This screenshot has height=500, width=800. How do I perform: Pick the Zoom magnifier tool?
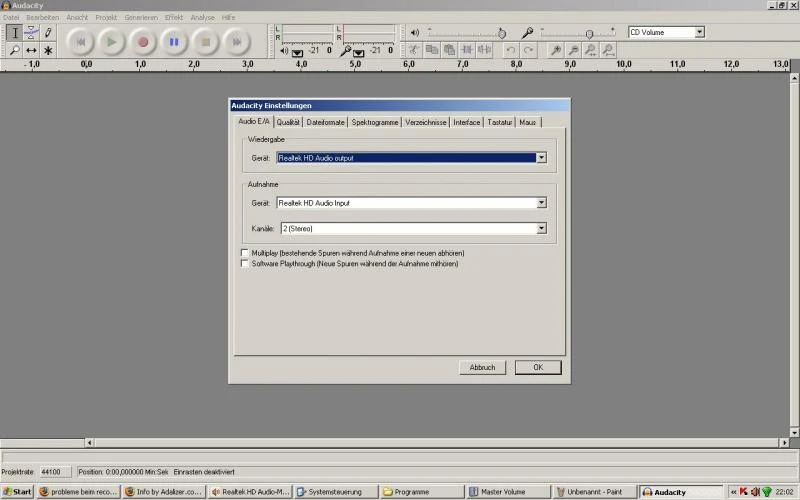pyautogui.click(x=14, y=50)
